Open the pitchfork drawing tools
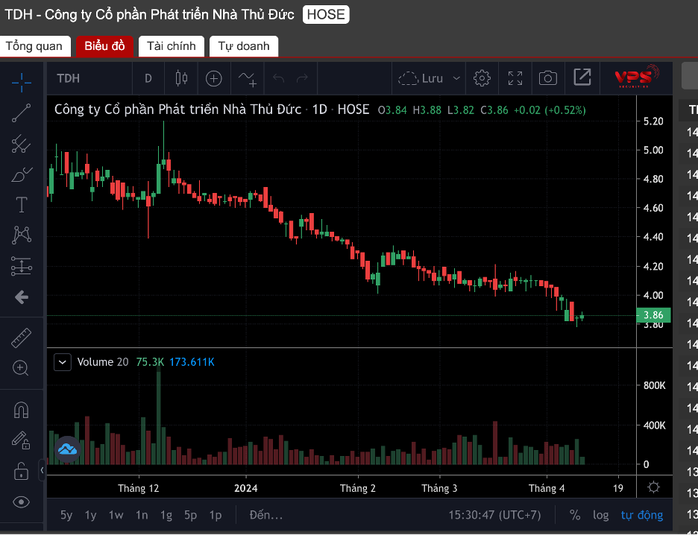The height and width of the screenshot is (535, 698). [x=21, y=144]
